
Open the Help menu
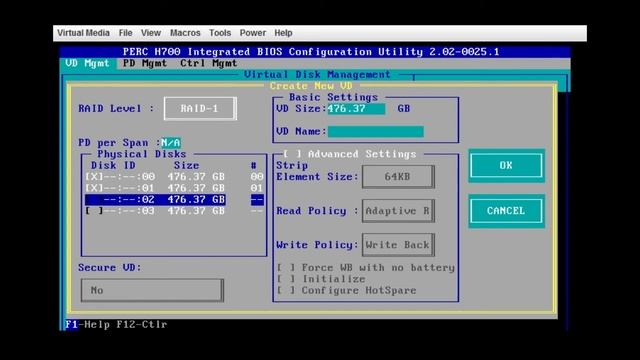(x=283, y=33)
